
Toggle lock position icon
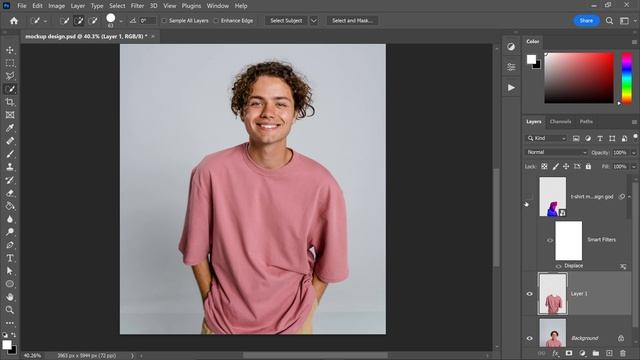pos(566,167)
